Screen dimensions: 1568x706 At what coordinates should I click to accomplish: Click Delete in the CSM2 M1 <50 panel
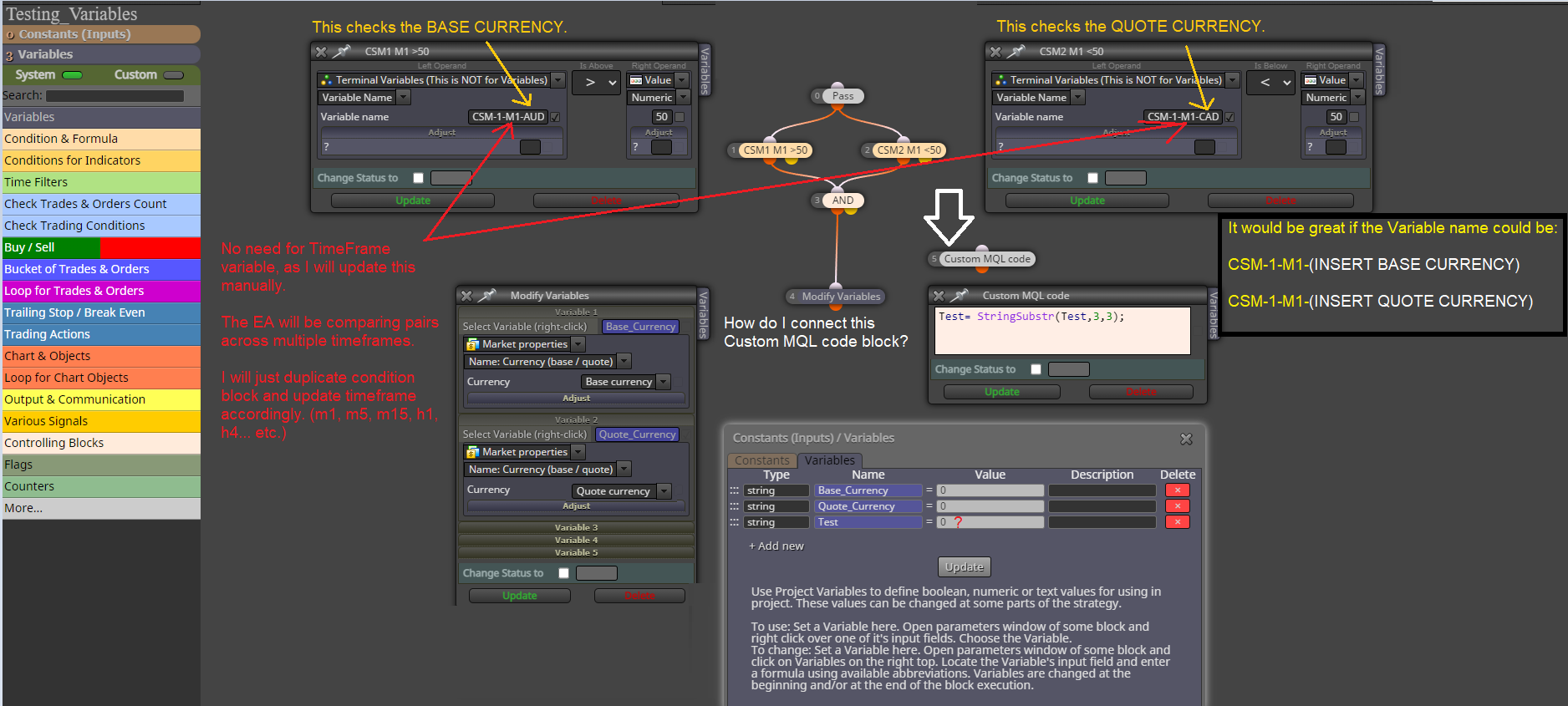(1280, 201)
